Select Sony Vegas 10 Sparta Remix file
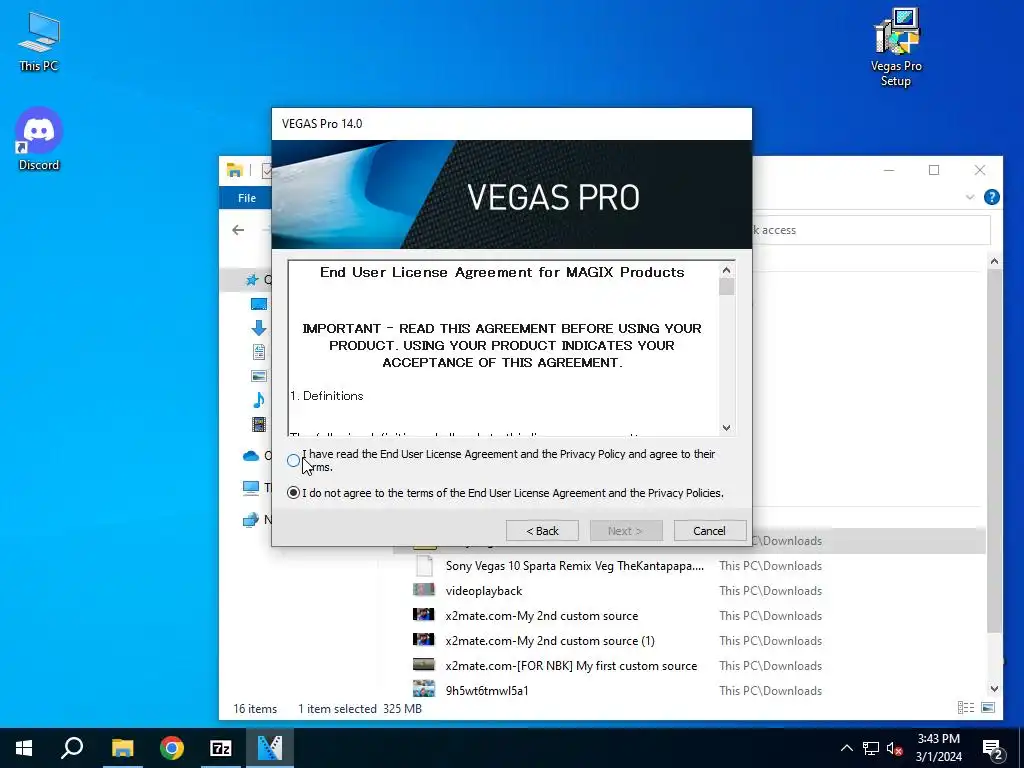Screen dimensions: 1024x768 pyautogui.click(x=575, y=566)
